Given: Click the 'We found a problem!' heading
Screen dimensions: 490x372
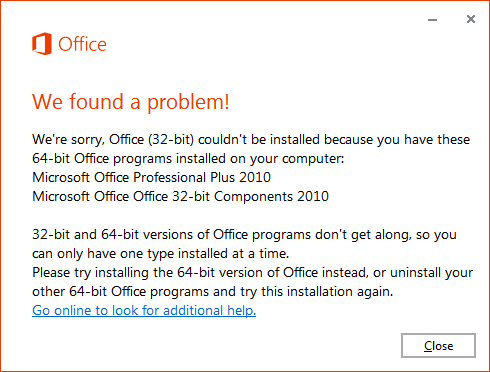Looking at the screenshot, I should coord(131,102).
